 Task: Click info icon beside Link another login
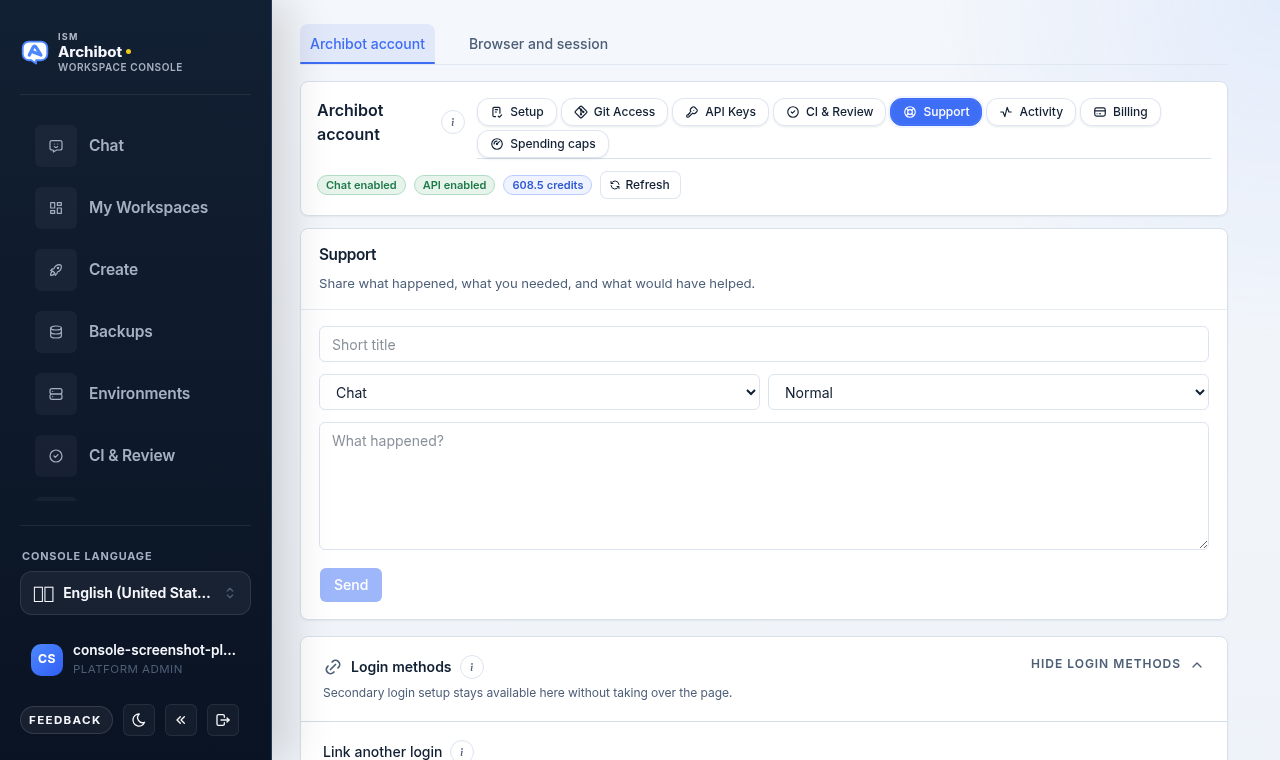pos(461,751)
